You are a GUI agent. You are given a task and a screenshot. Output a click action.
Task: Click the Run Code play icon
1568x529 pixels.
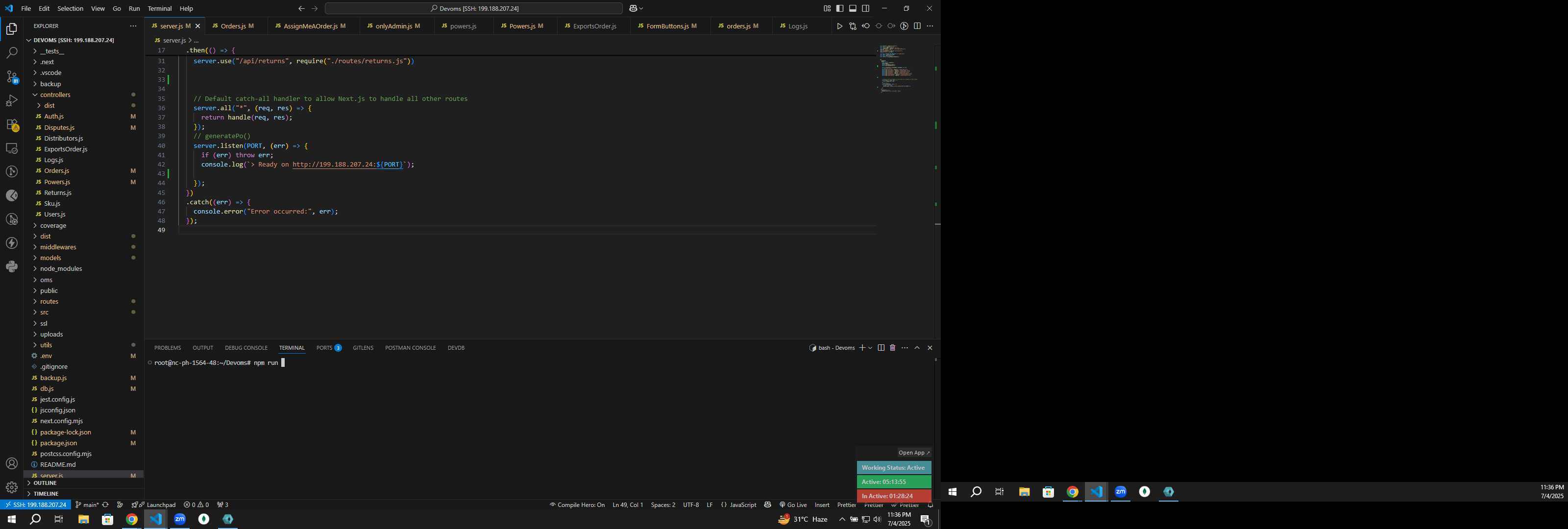tap(839, 26)
